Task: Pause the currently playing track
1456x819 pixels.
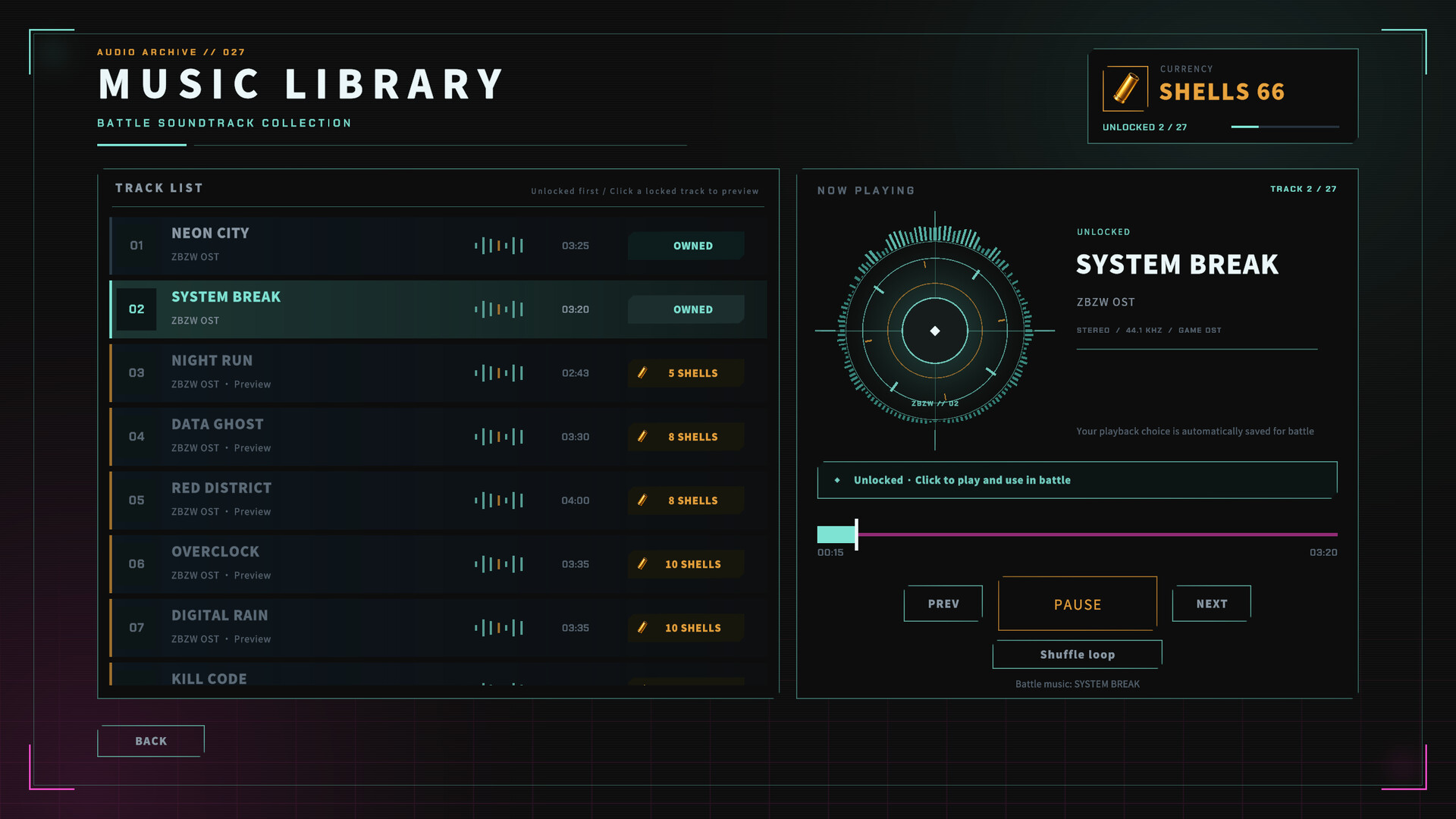Action: pyautogui.click(x=1077, y=604)
